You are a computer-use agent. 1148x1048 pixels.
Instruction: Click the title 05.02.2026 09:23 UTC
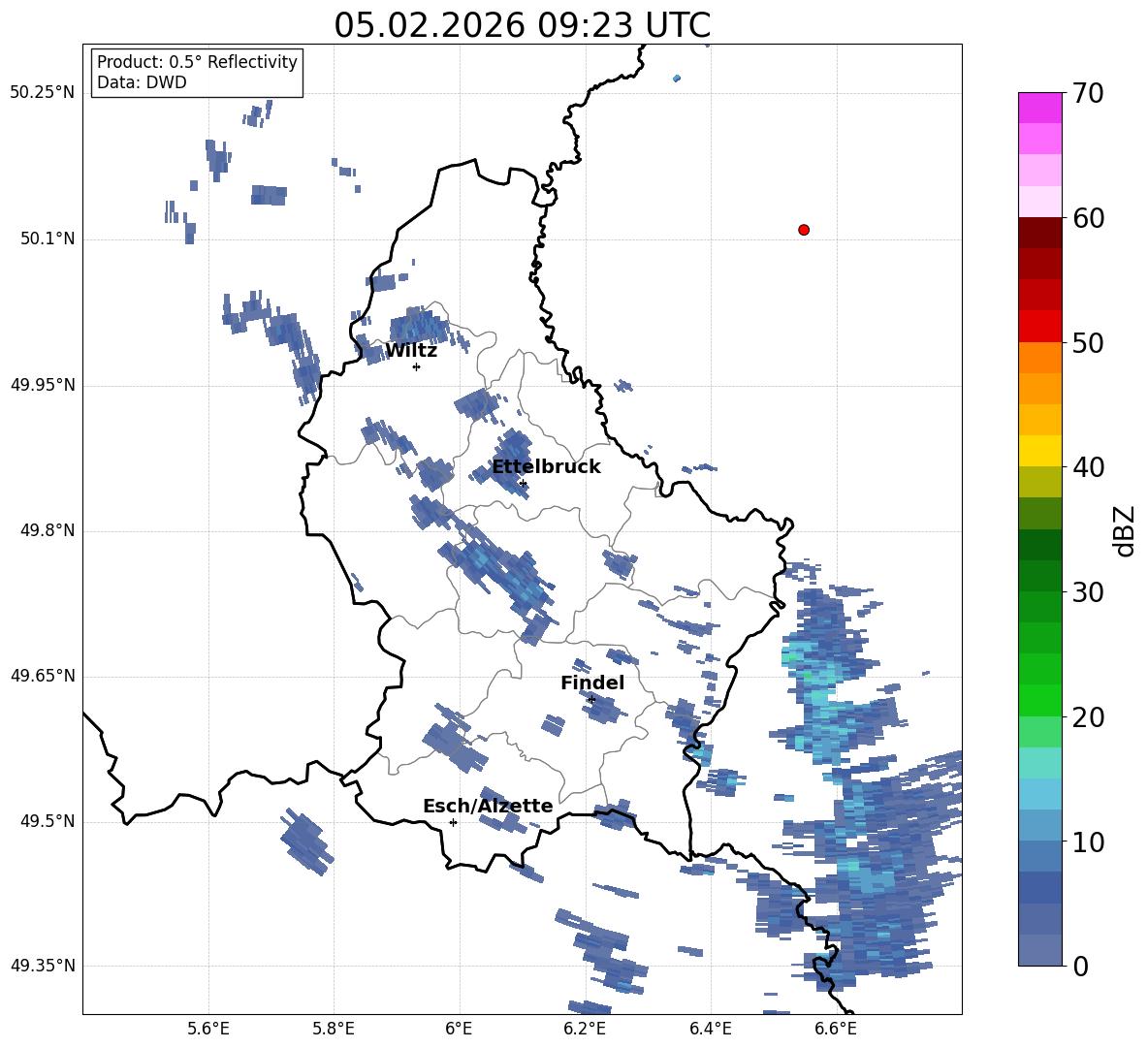(523, 25)
